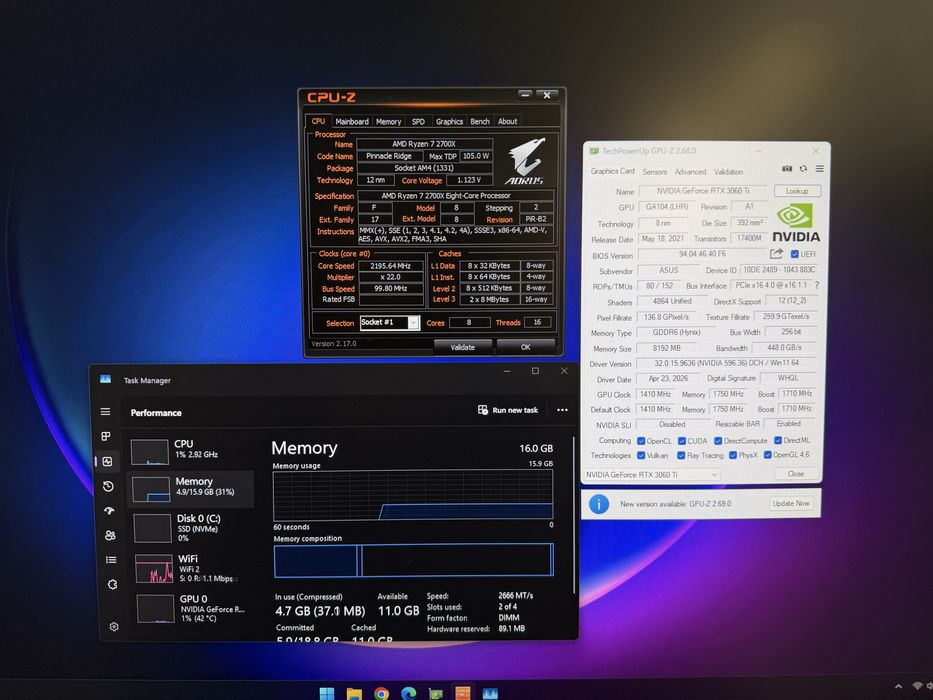Switch to the Graphics tab in CPU-Z
The image size is (933, 700).
[449, 121]
